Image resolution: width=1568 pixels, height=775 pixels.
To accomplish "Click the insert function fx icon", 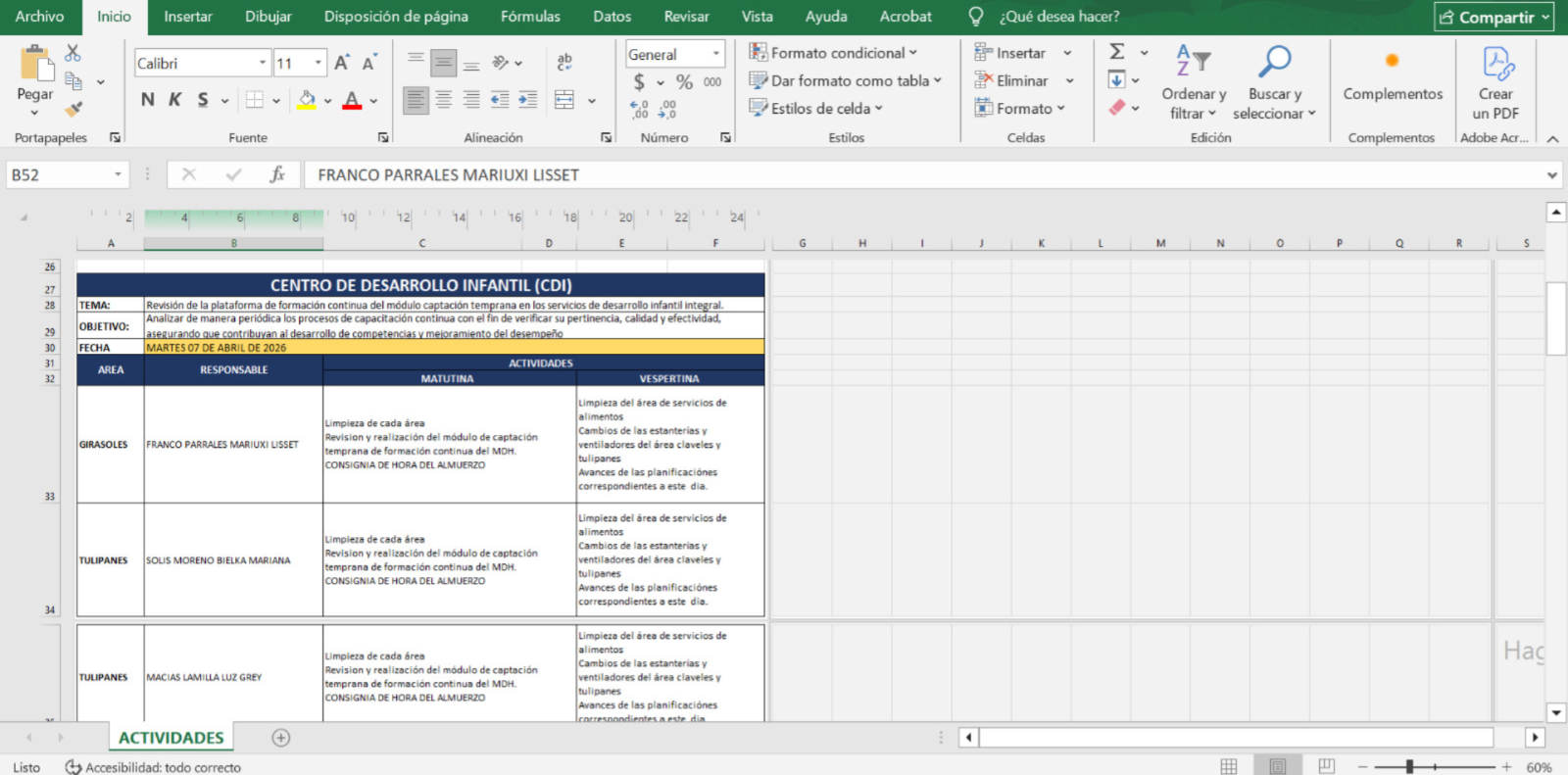I will (277, 174).
